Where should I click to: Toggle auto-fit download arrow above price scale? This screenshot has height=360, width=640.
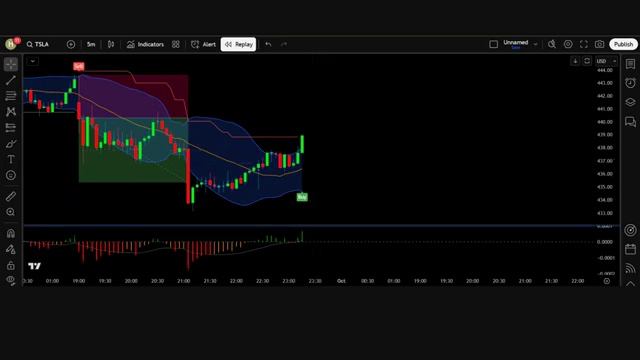[575, 61]
